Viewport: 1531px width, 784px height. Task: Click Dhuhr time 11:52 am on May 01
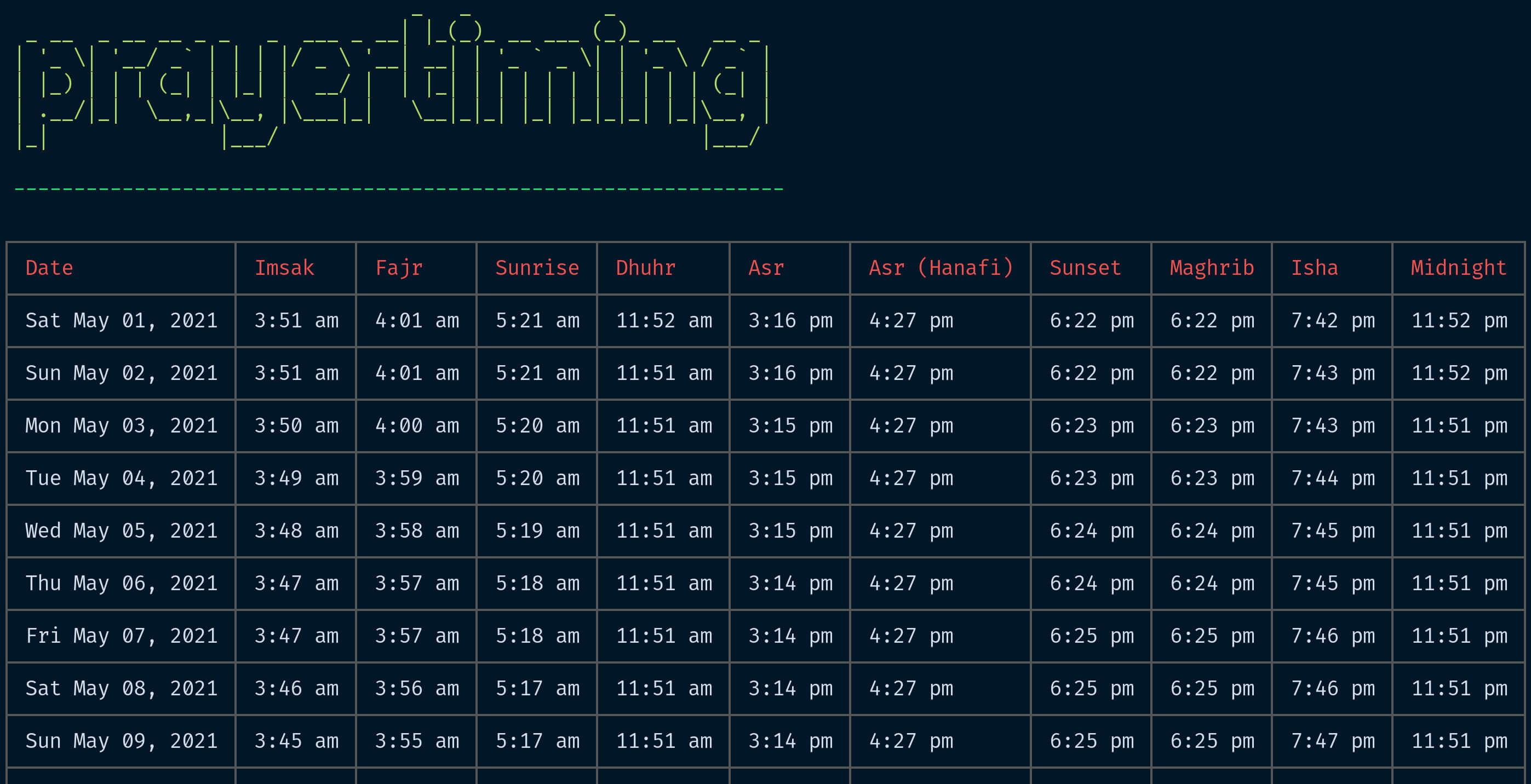[664, 321]
